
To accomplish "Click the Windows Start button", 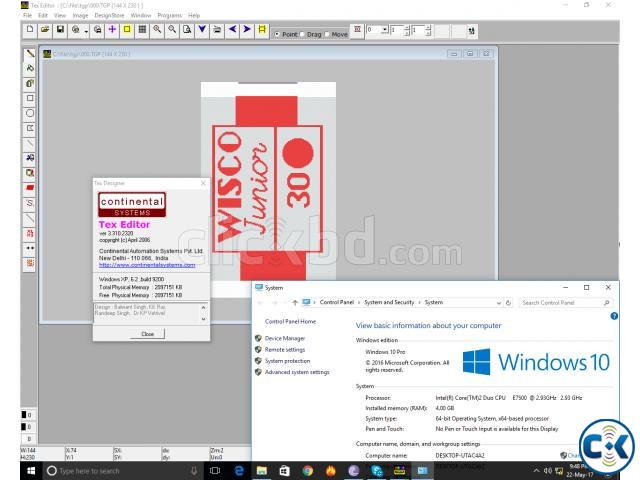I will click(x=31, y=471).
